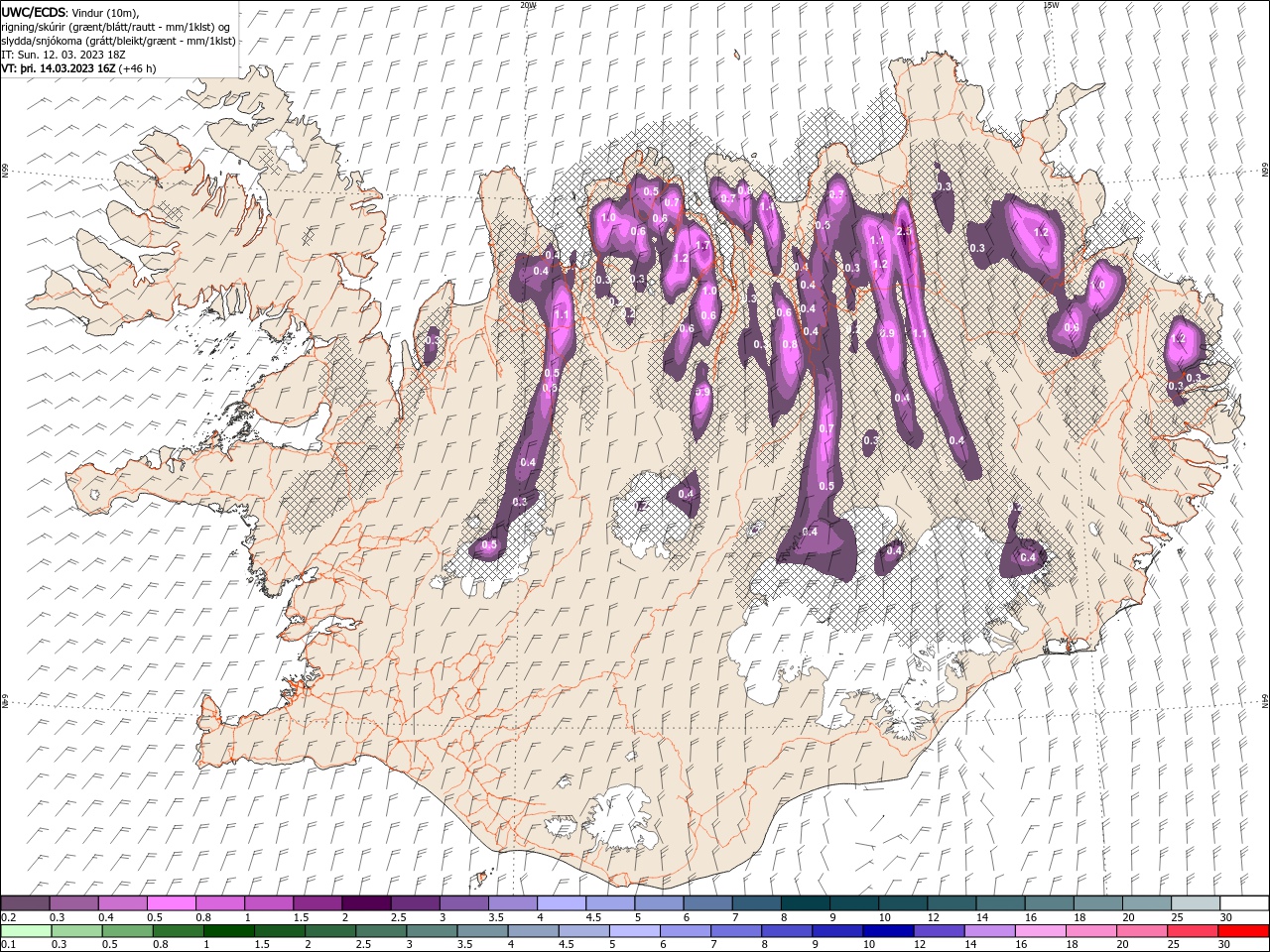Click the 'rigning/skúrir' legend description line
Screen dimensions: 1270x952
[117, 27]
